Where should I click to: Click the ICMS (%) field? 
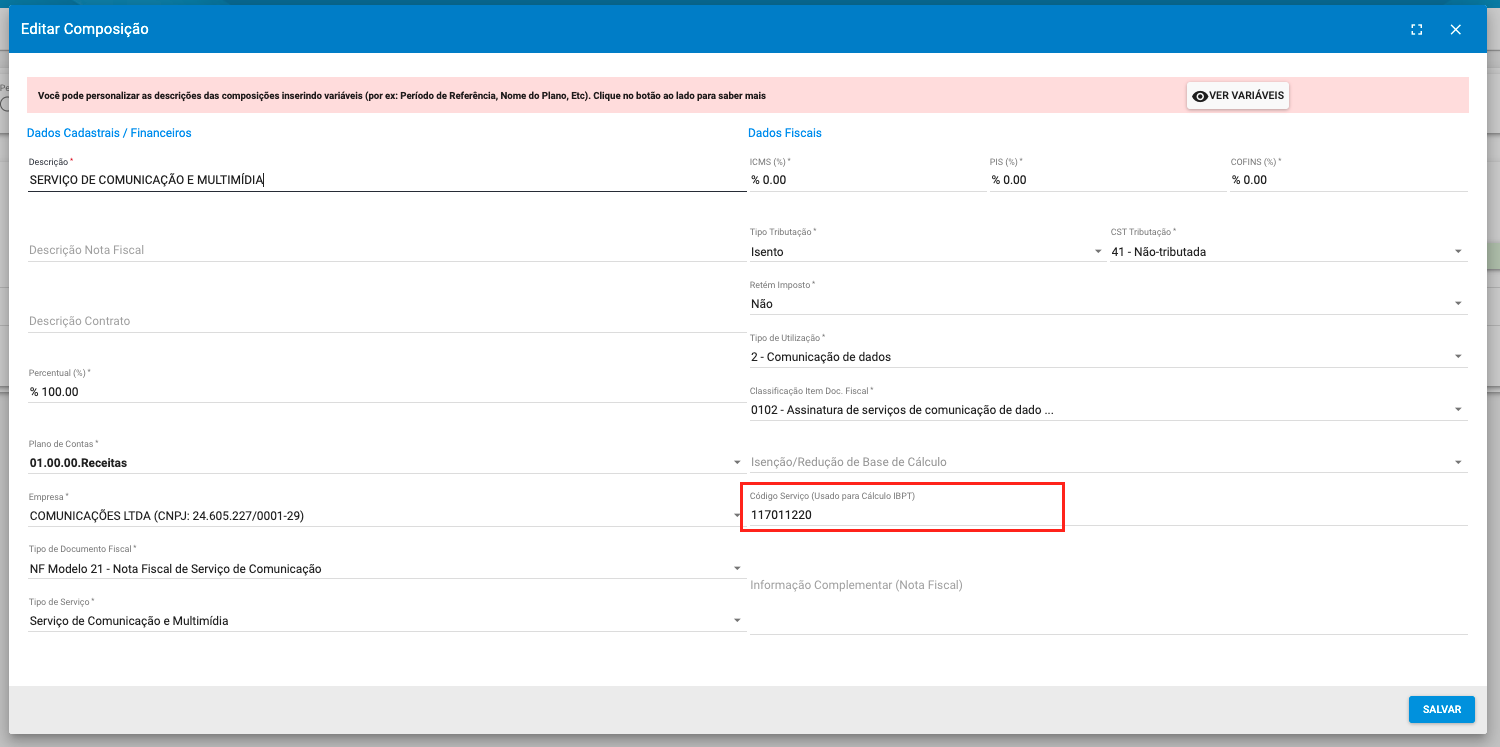click(x=867, y=180)
